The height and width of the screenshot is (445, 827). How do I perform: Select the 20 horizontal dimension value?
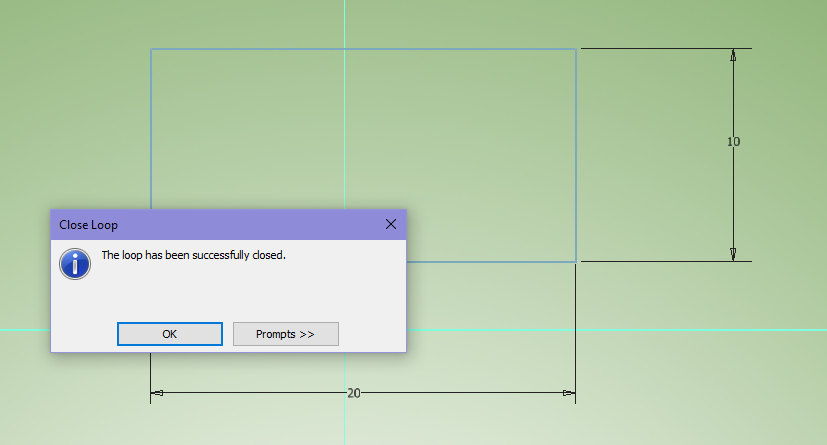click(354, 393)
